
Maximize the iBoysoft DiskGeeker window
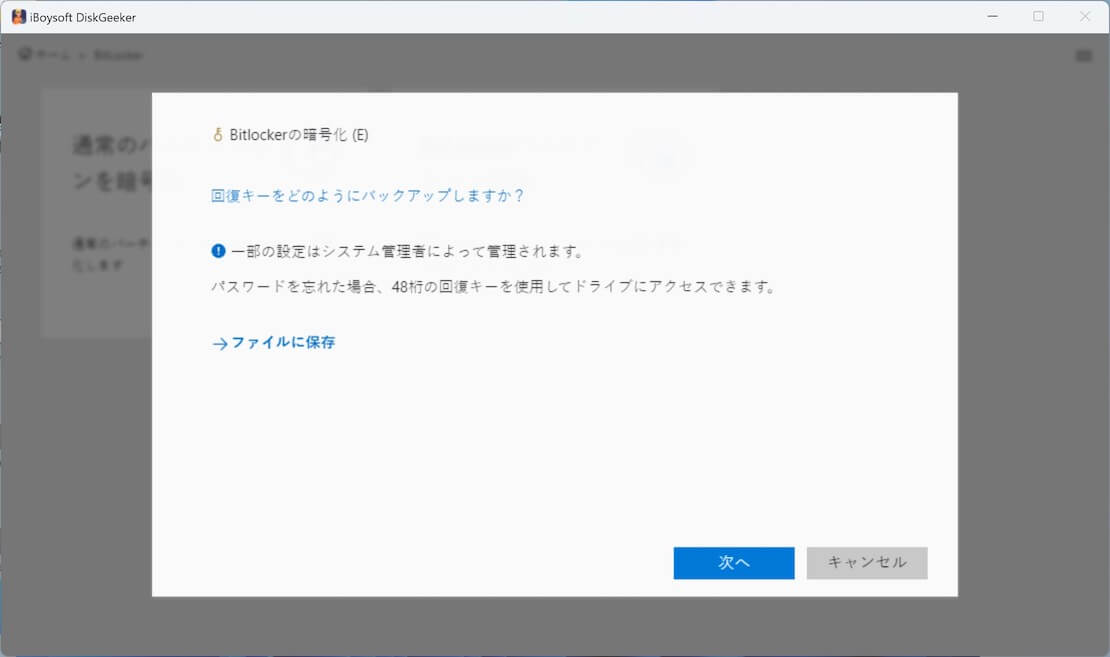pyautogui.click(x=1038, y=16)
